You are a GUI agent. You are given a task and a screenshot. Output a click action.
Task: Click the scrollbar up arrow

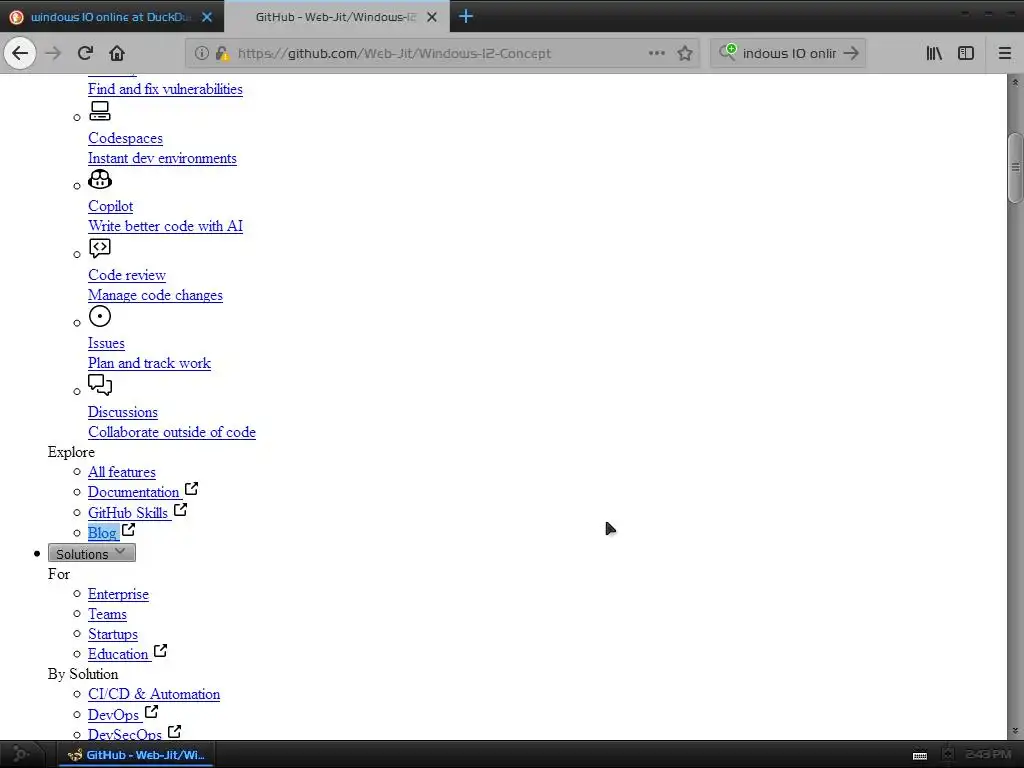point(1015,82)
